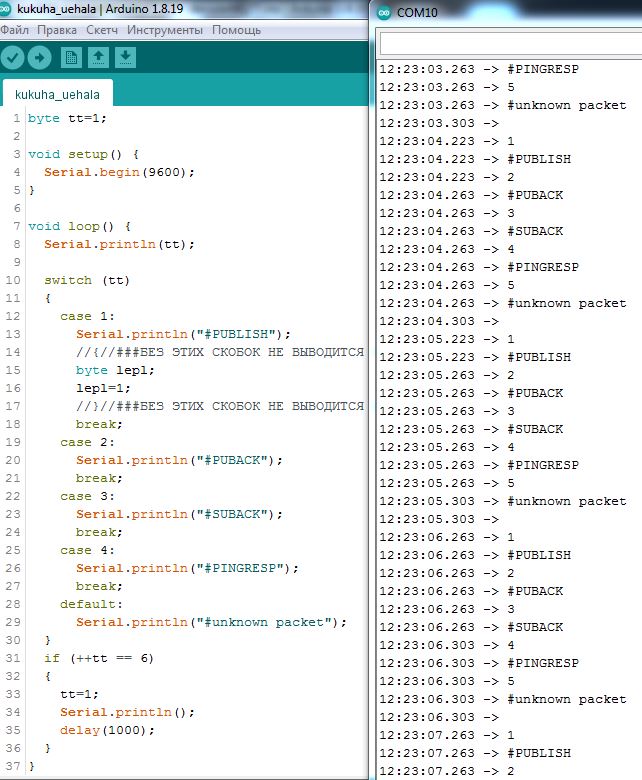Click the Upload (arrow) toolbar button

[x=39, y=58]
